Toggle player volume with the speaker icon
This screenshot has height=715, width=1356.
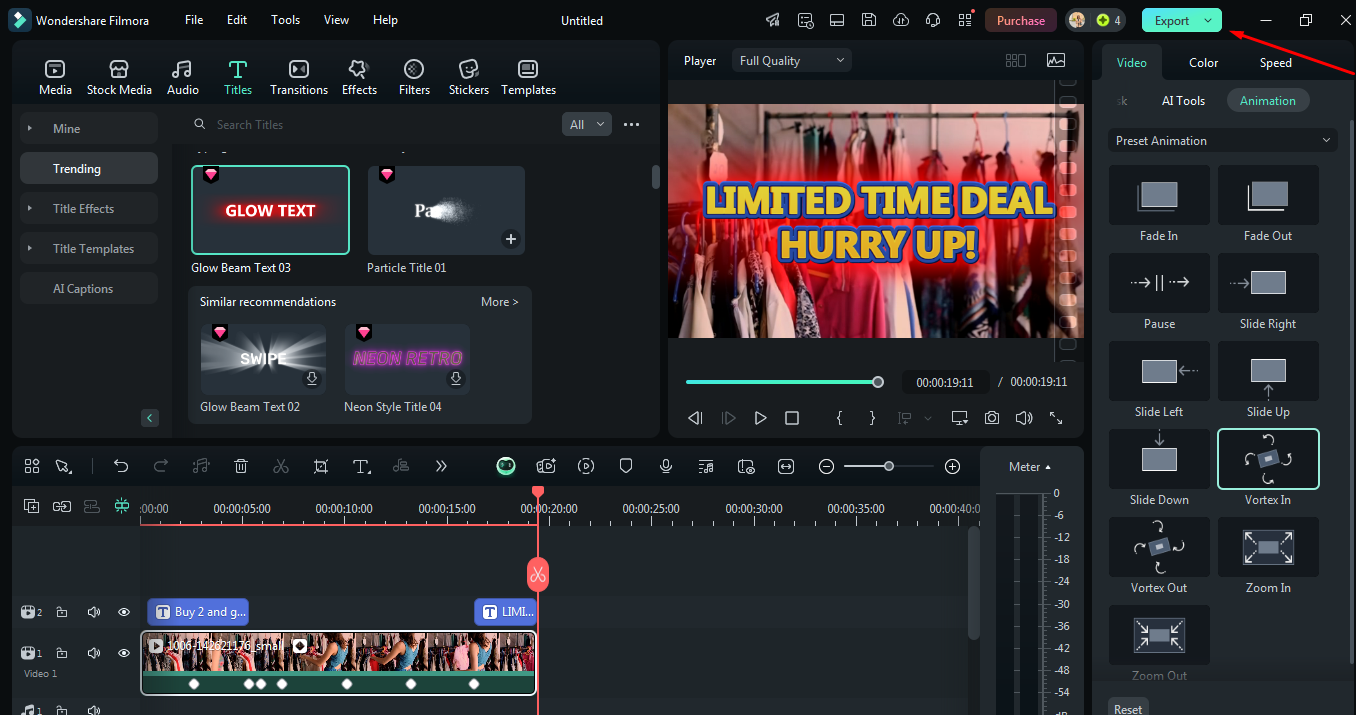tap(1024, 418)
